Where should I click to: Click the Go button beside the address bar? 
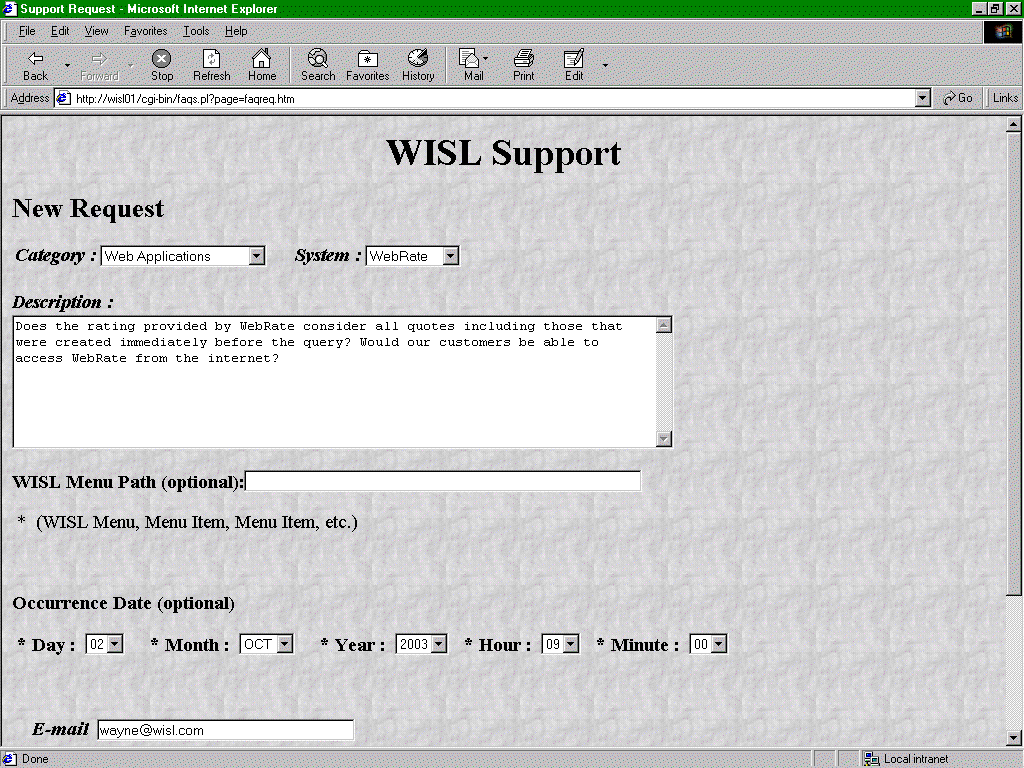[958, 97]
